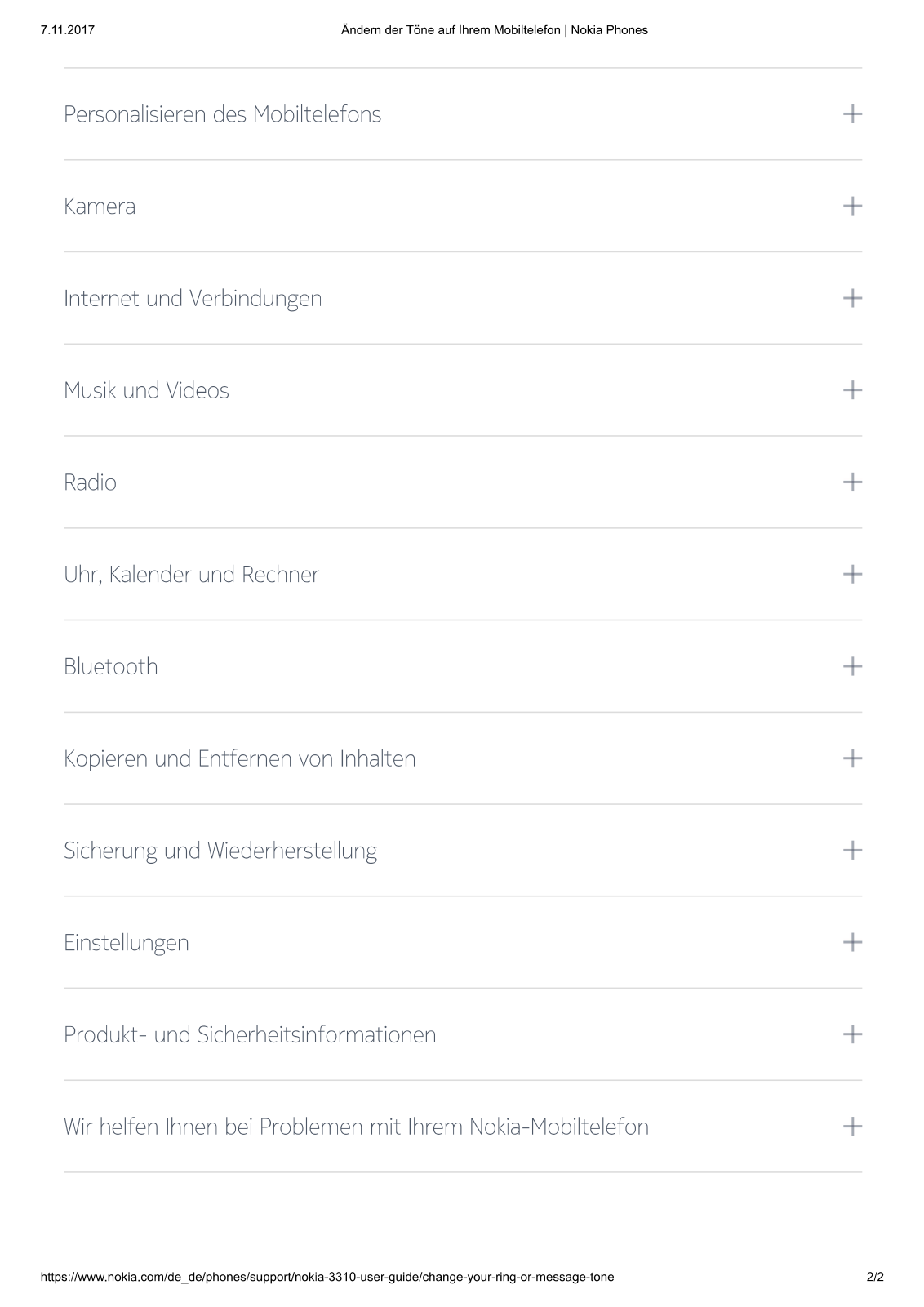This screenshot has height=1307, width=924.
Task: Select Wir helfen Ihnen bei Problemen heading
Action: pyautogui.click(x=357, y=1127)
